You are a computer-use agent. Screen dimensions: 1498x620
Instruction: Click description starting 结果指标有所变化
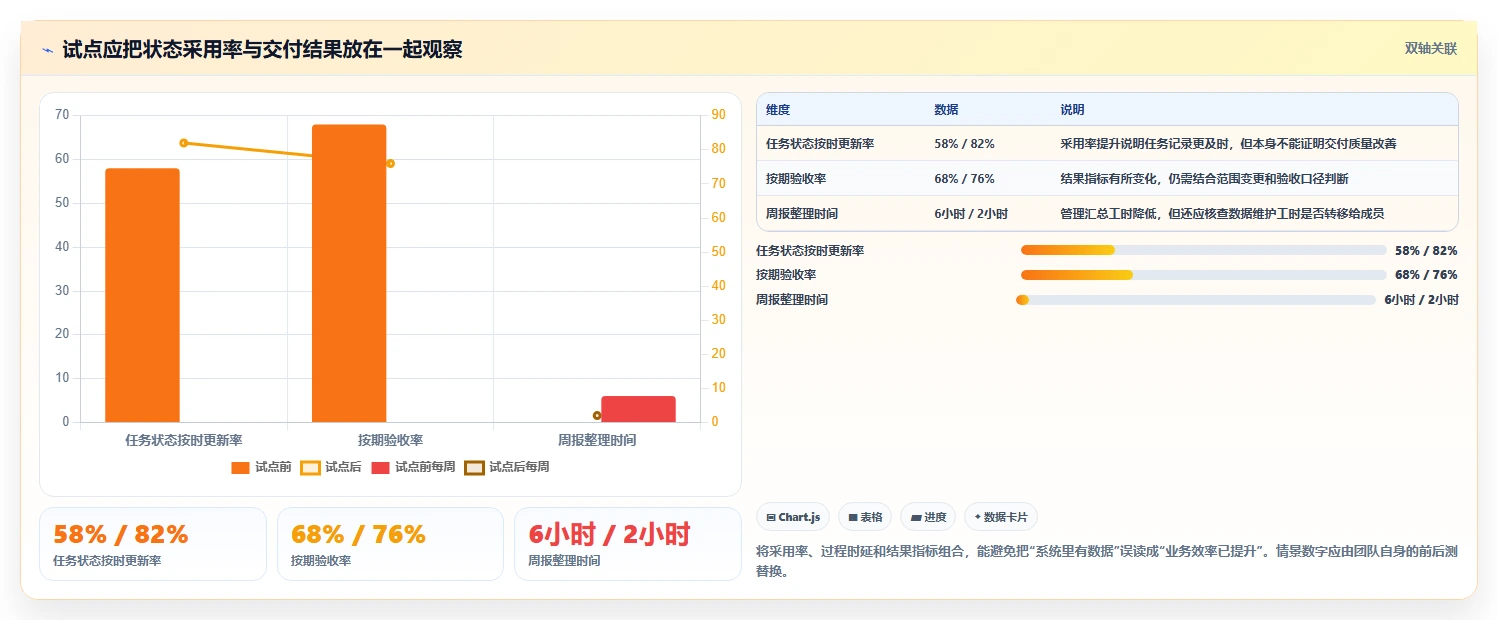click(1204, 179)
